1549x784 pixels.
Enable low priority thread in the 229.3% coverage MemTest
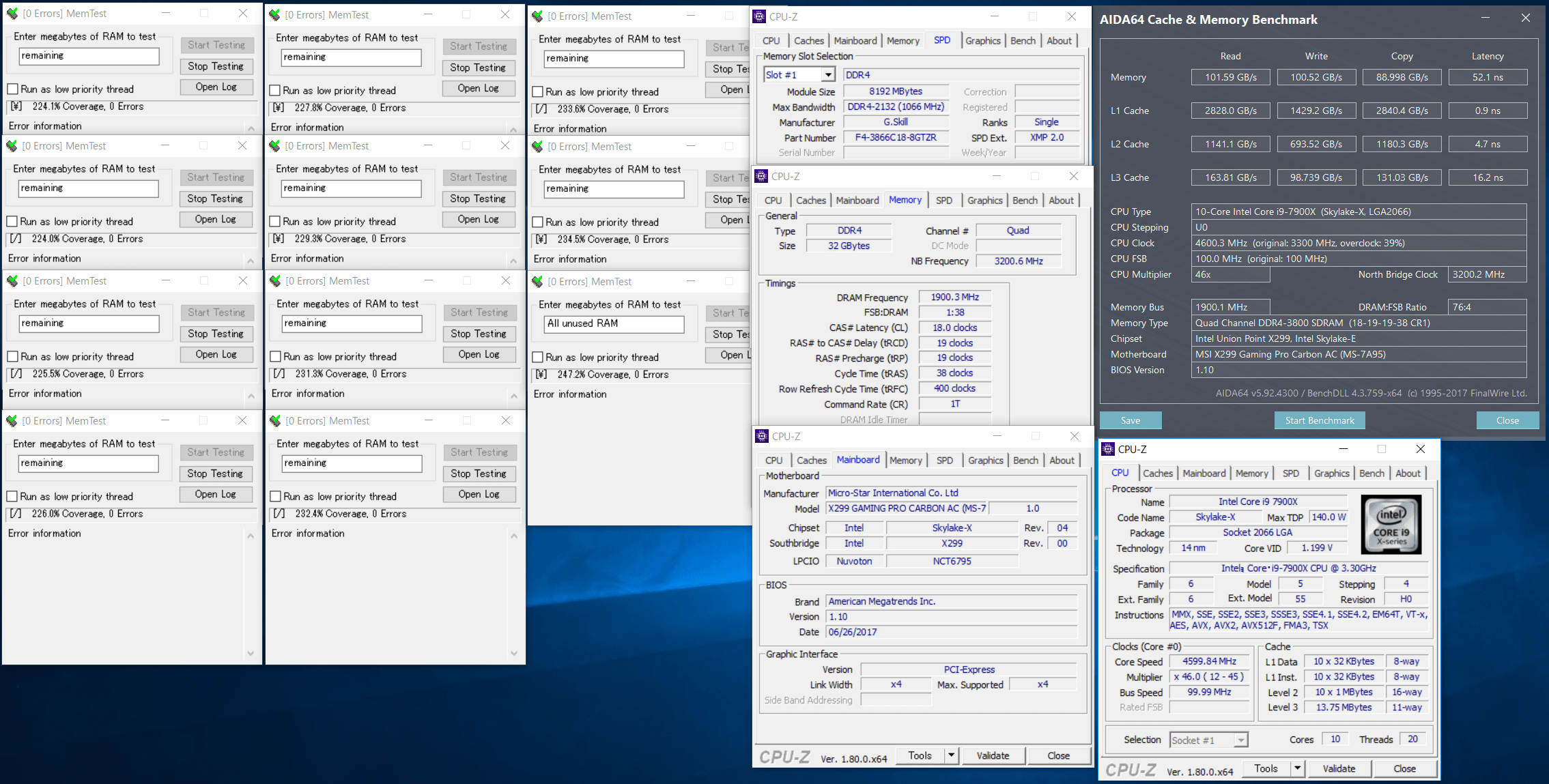[x=274, y=222]
